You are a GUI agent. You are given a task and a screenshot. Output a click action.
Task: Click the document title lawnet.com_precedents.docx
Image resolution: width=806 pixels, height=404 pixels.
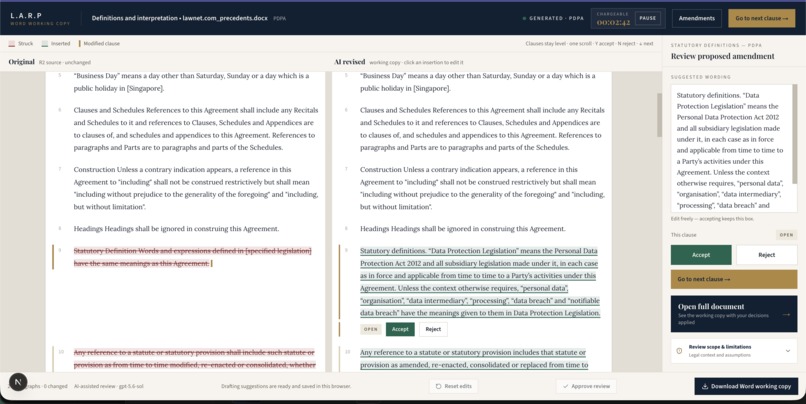(x=179, y=18)
